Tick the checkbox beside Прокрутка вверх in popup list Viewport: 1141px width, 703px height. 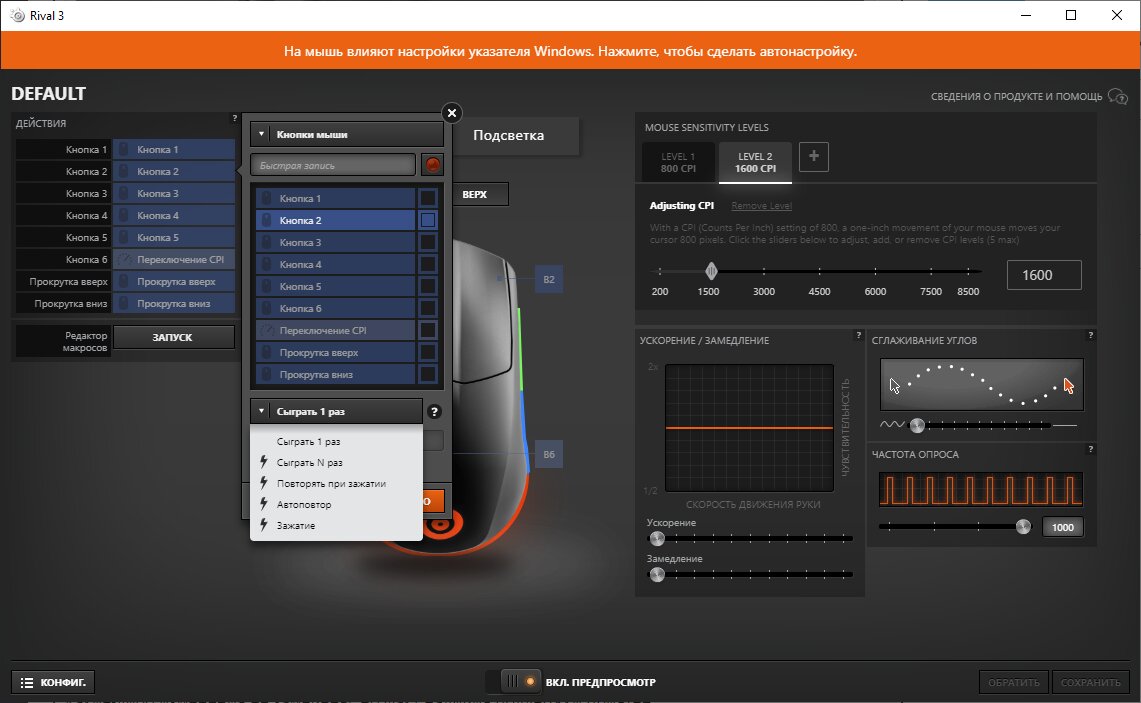428,352
